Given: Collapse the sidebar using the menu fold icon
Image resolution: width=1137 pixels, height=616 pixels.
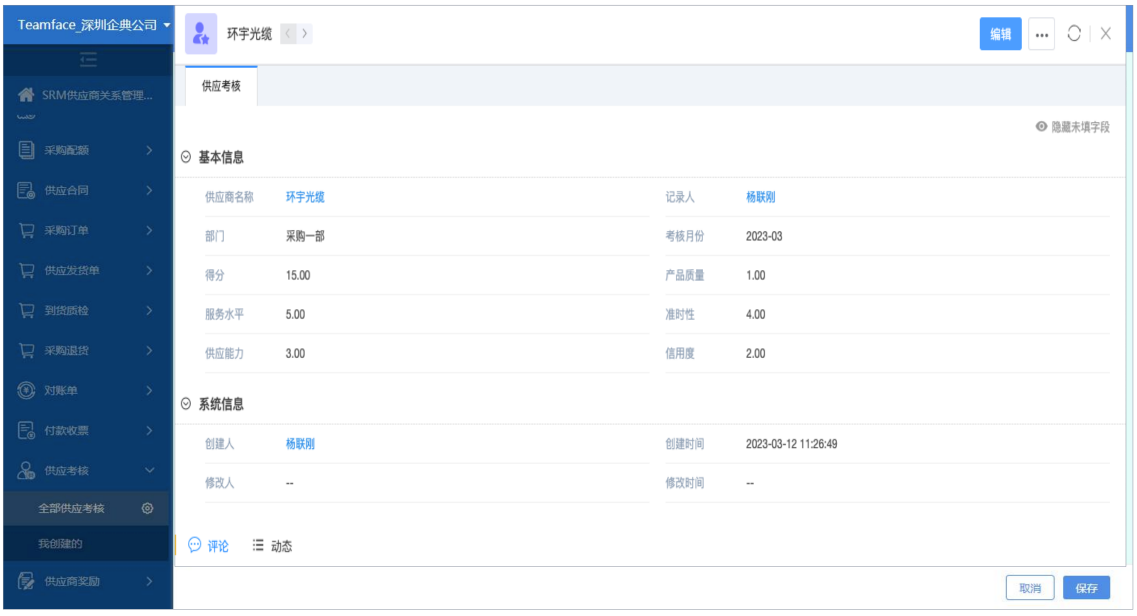Looking at the screenshot, I should pyautogui.click(x=88, y=60).
